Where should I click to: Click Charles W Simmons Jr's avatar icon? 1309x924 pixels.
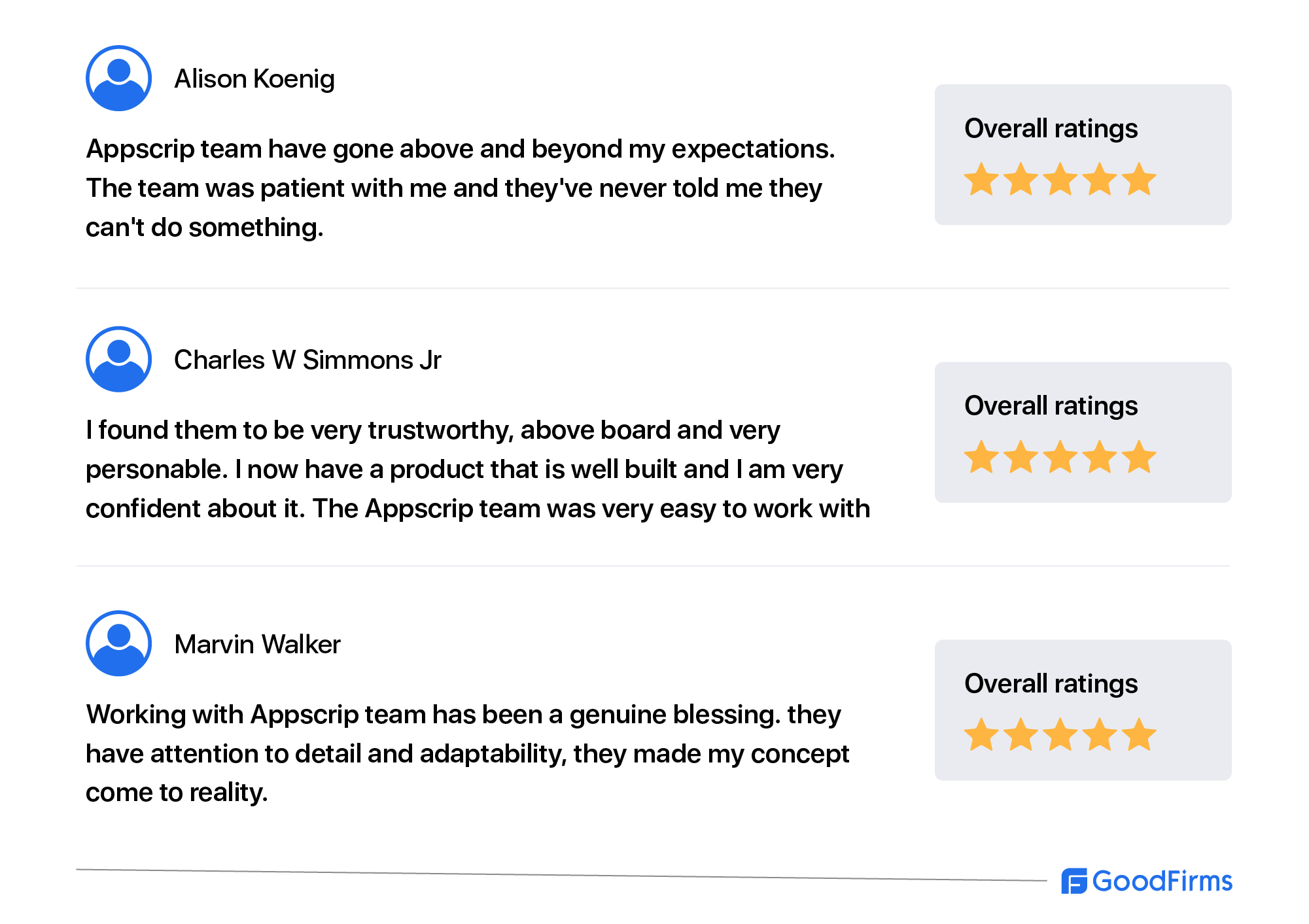point(119,360)
